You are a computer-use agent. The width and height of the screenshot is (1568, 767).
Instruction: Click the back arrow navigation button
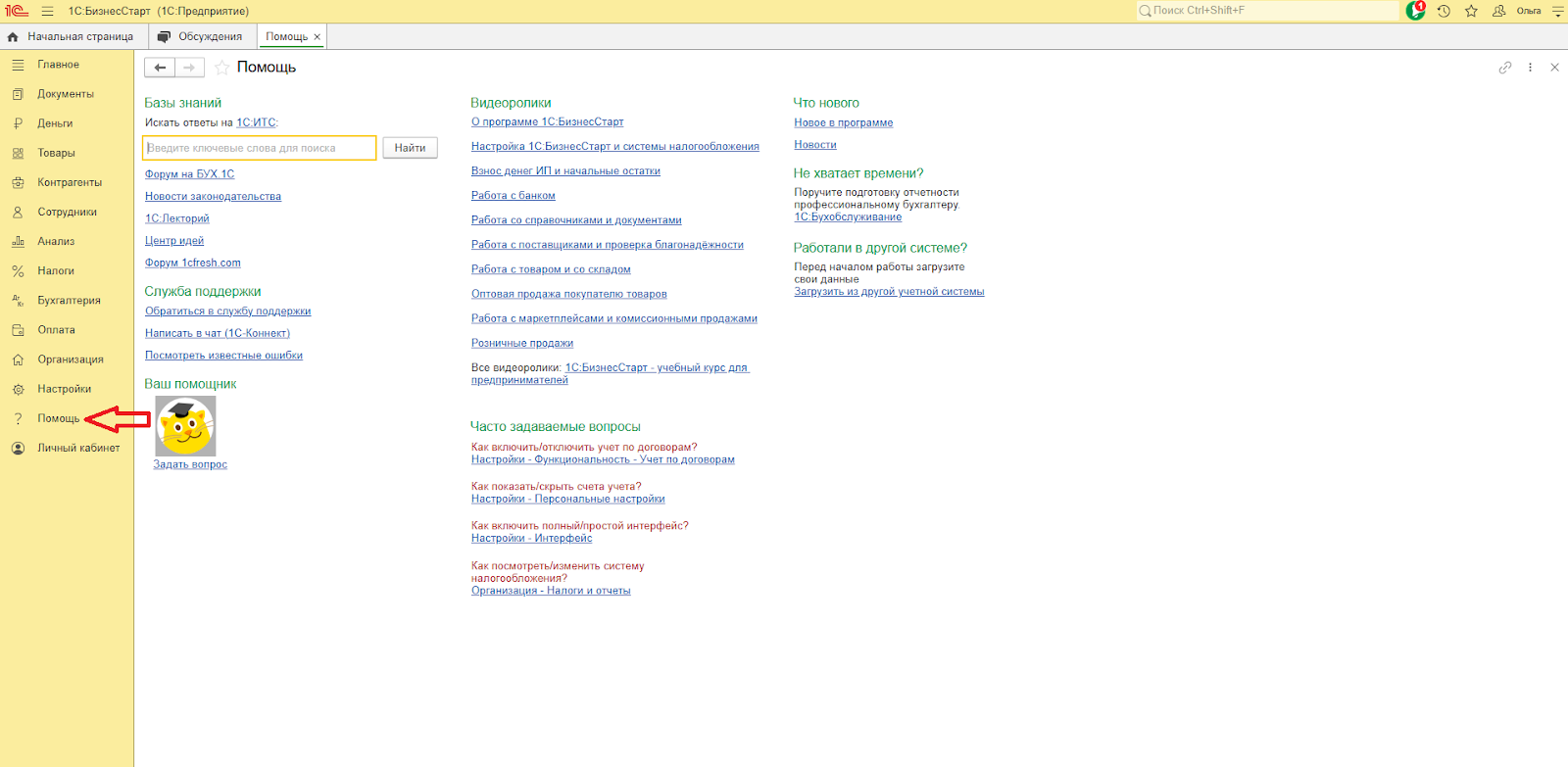[x=160, y=68]
